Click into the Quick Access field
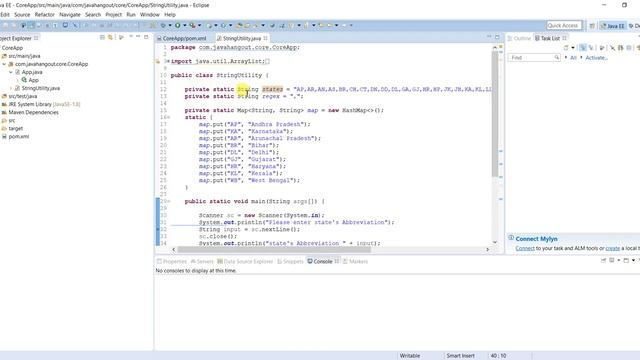The height and width of the screenshot is (360, 640). (564, 25)
